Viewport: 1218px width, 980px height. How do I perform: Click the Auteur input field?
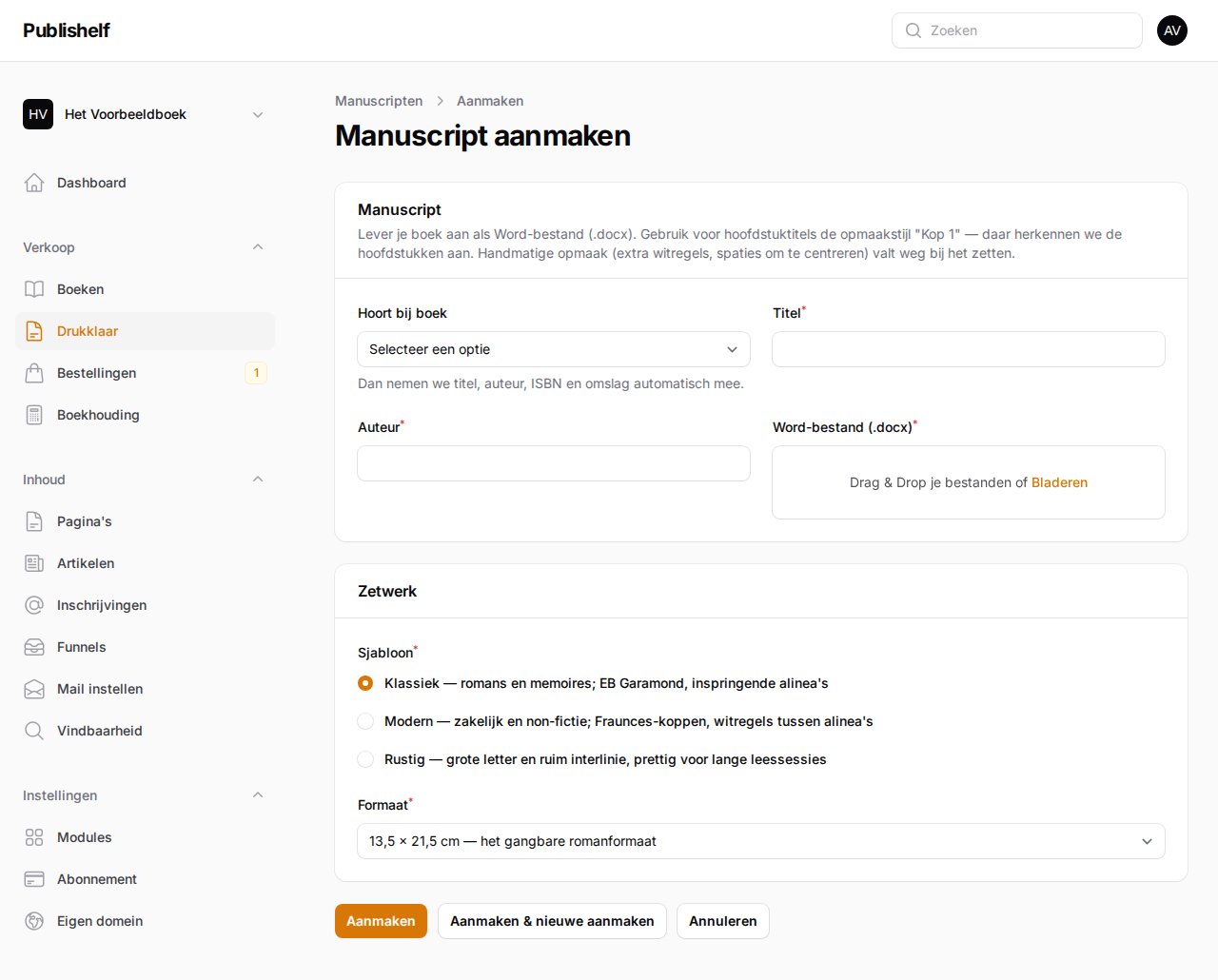point(554,463)
